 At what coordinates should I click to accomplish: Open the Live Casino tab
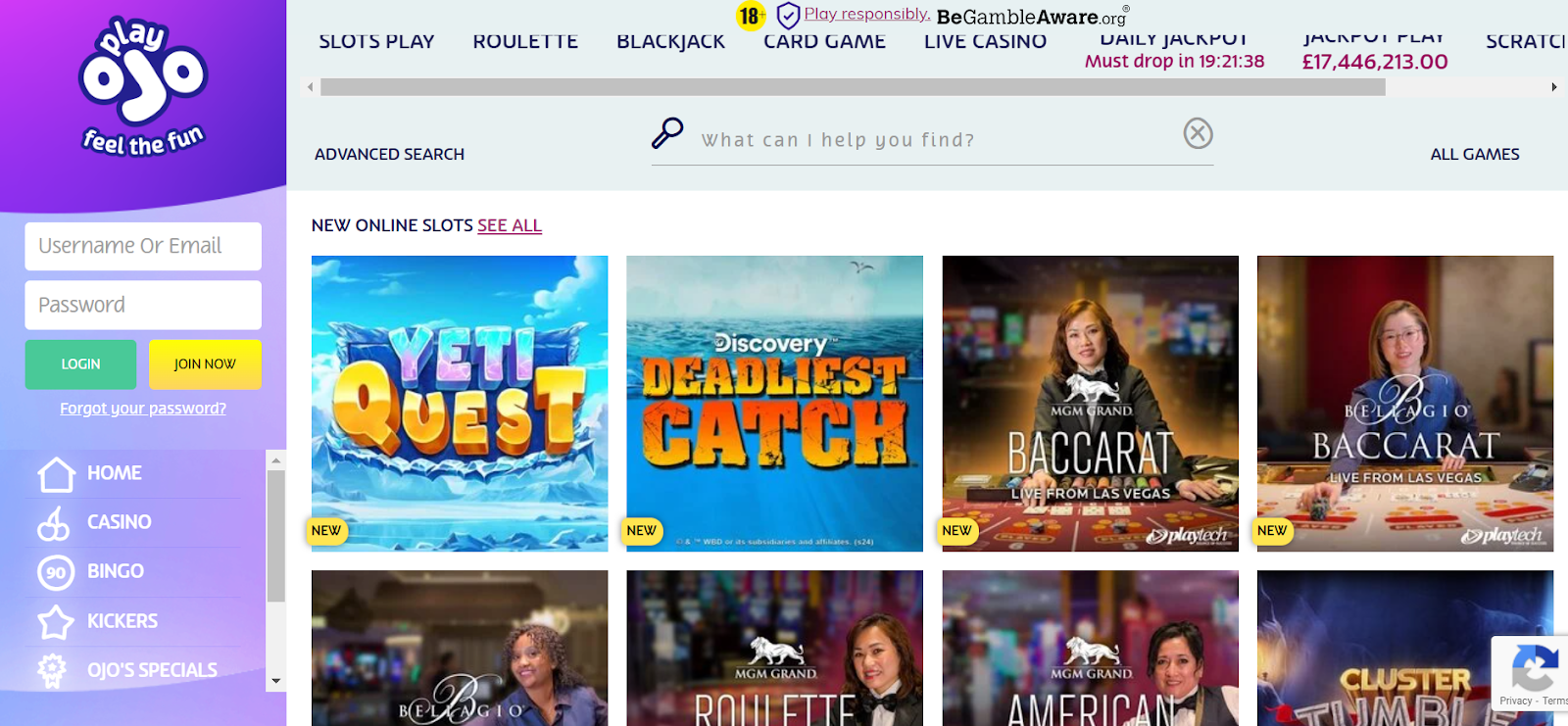(985, 42)
